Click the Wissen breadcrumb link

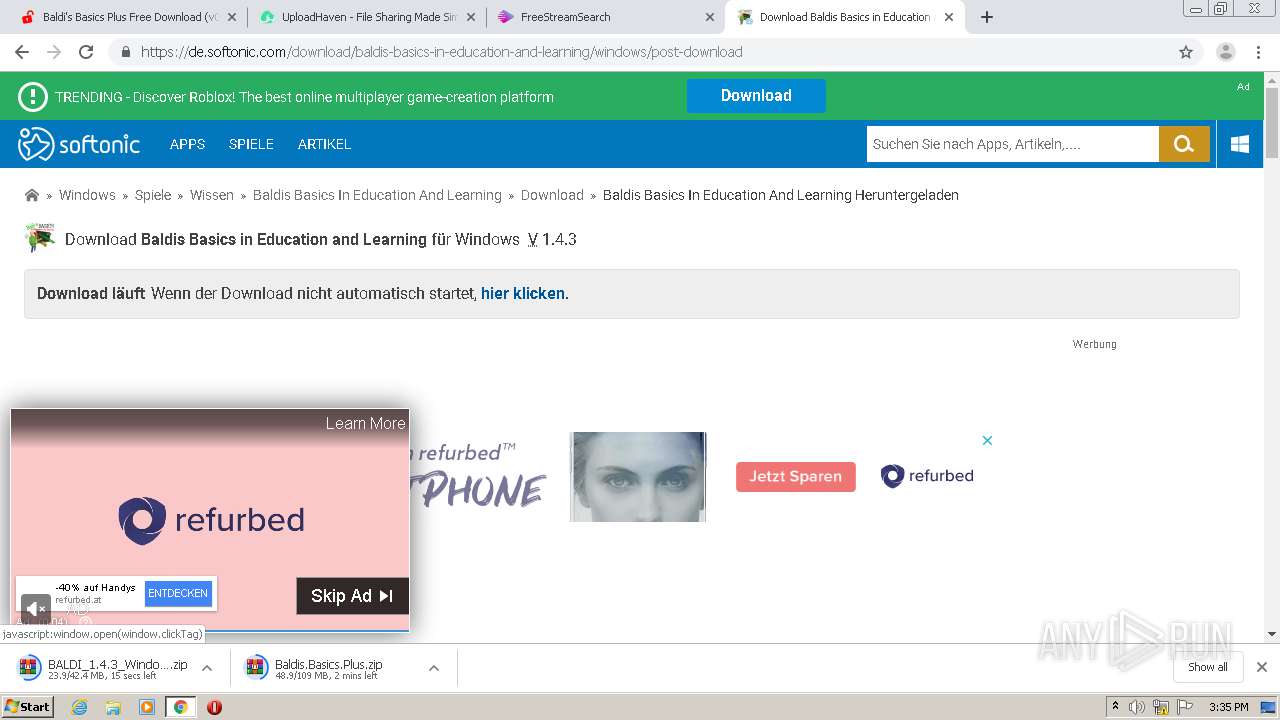(212, 195)
